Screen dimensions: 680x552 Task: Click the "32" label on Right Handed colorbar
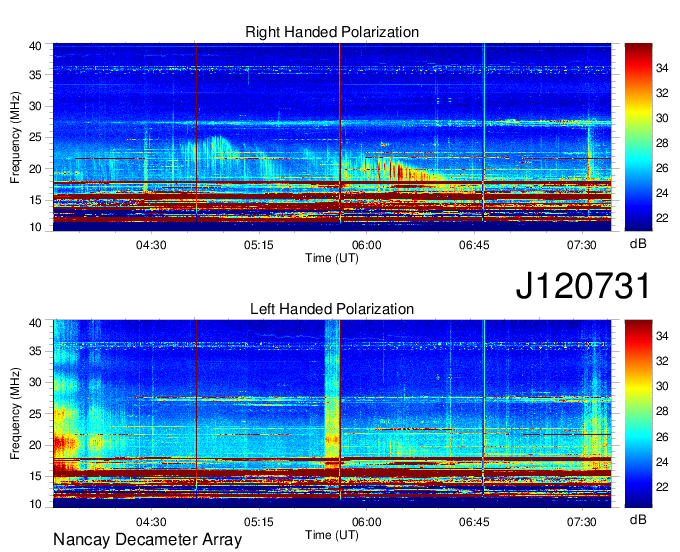tap(662, 93)
